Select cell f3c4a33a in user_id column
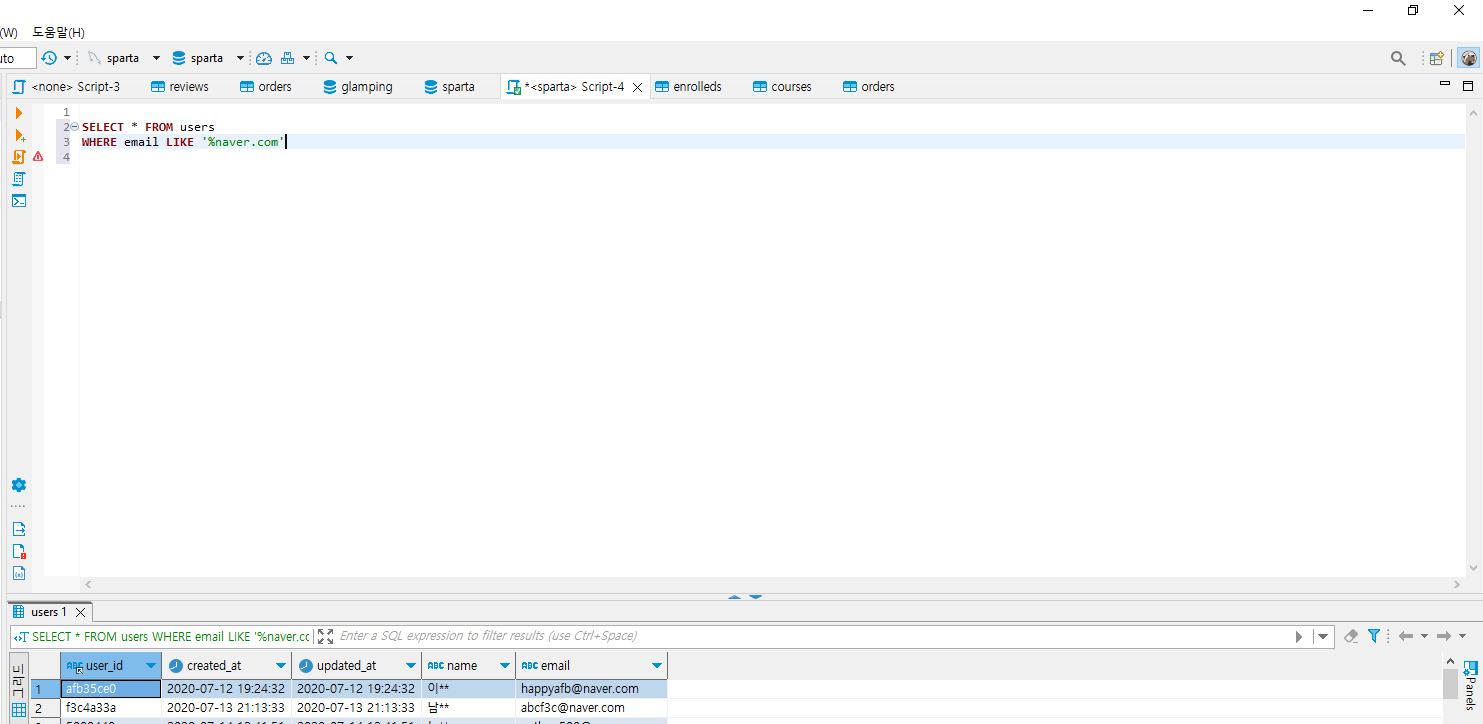Viewport: 1483px width, 724px height. (111, 708)
